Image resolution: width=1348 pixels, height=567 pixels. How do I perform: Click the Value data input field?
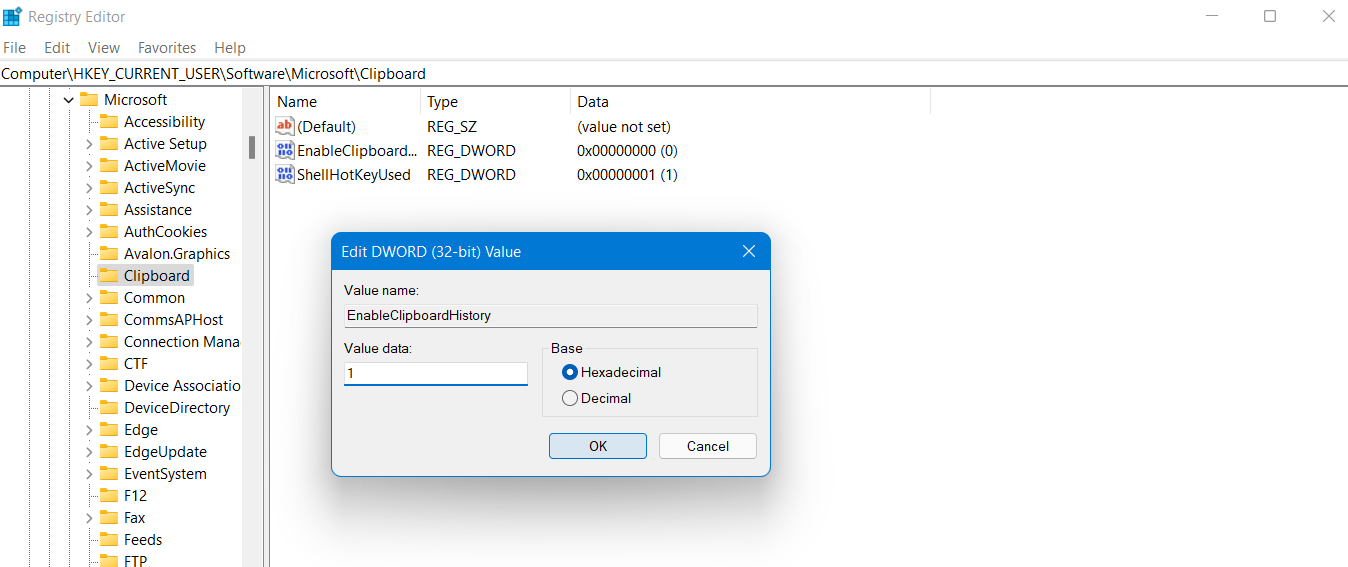[435, 374]
